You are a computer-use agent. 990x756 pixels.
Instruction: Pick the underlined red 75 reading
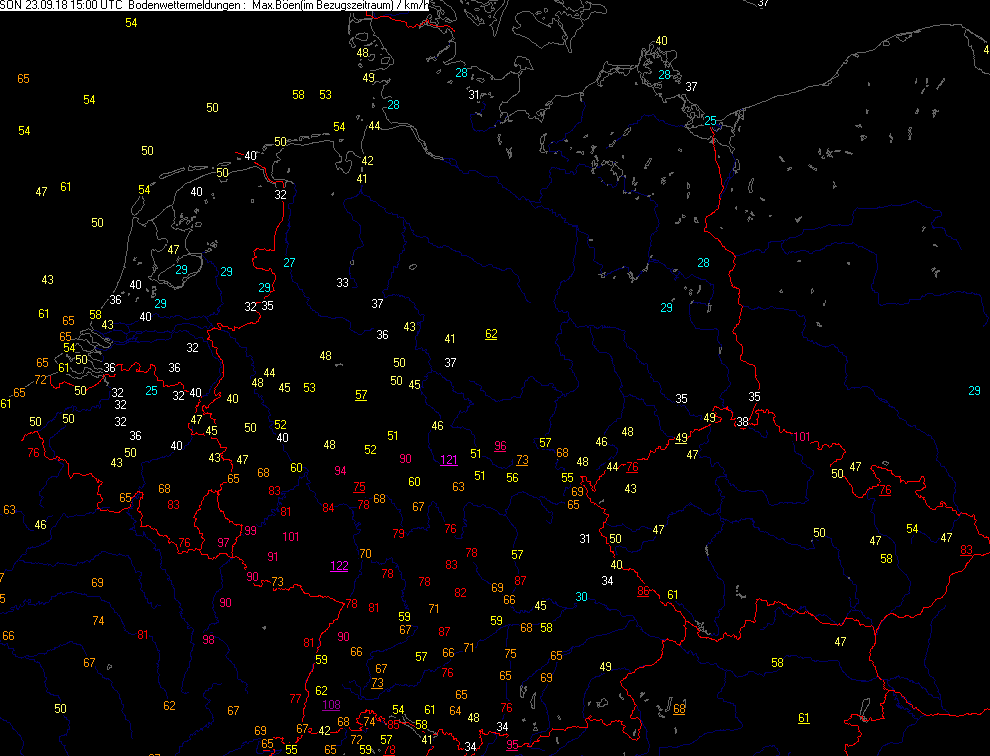[359, 486]
